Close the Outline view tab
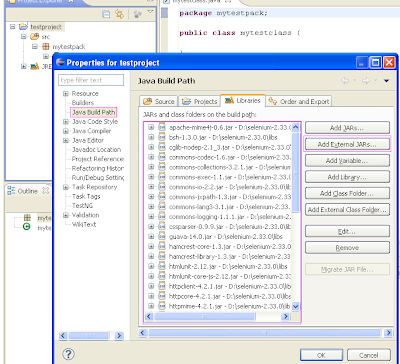The image size is (400, 364). [46, 191]
